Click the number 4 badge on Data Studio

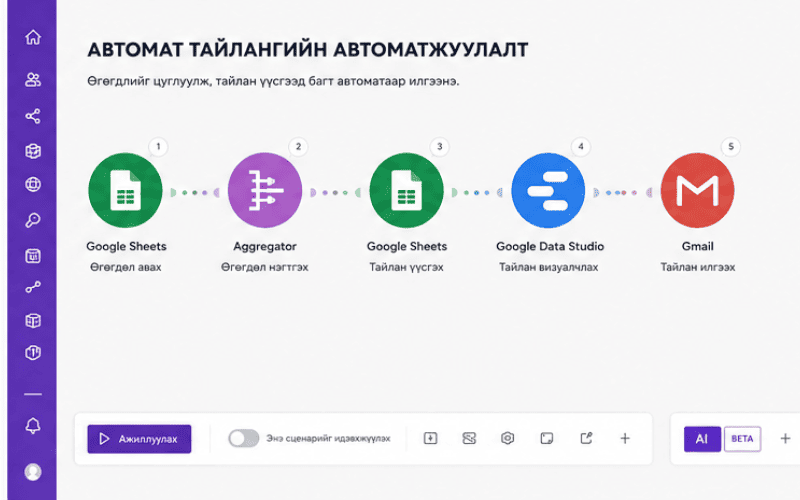581,147
